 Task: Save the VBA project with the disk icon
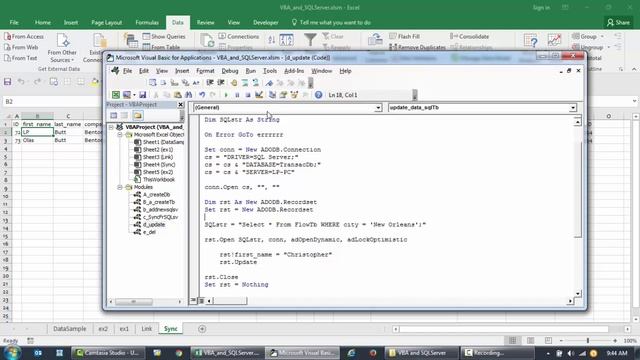pos(142,95)
